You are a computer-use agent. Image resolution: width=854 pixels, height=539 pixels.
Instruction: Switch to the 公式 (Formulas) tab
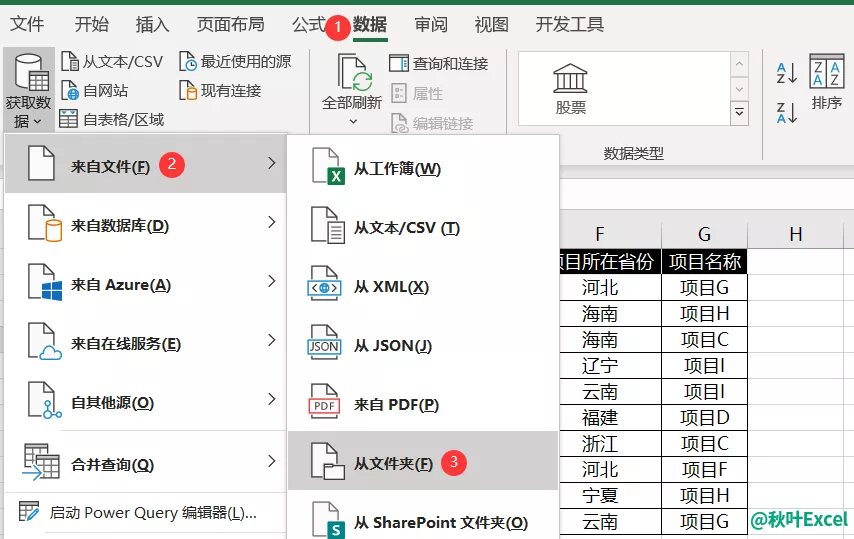click(x=309, y=24)
